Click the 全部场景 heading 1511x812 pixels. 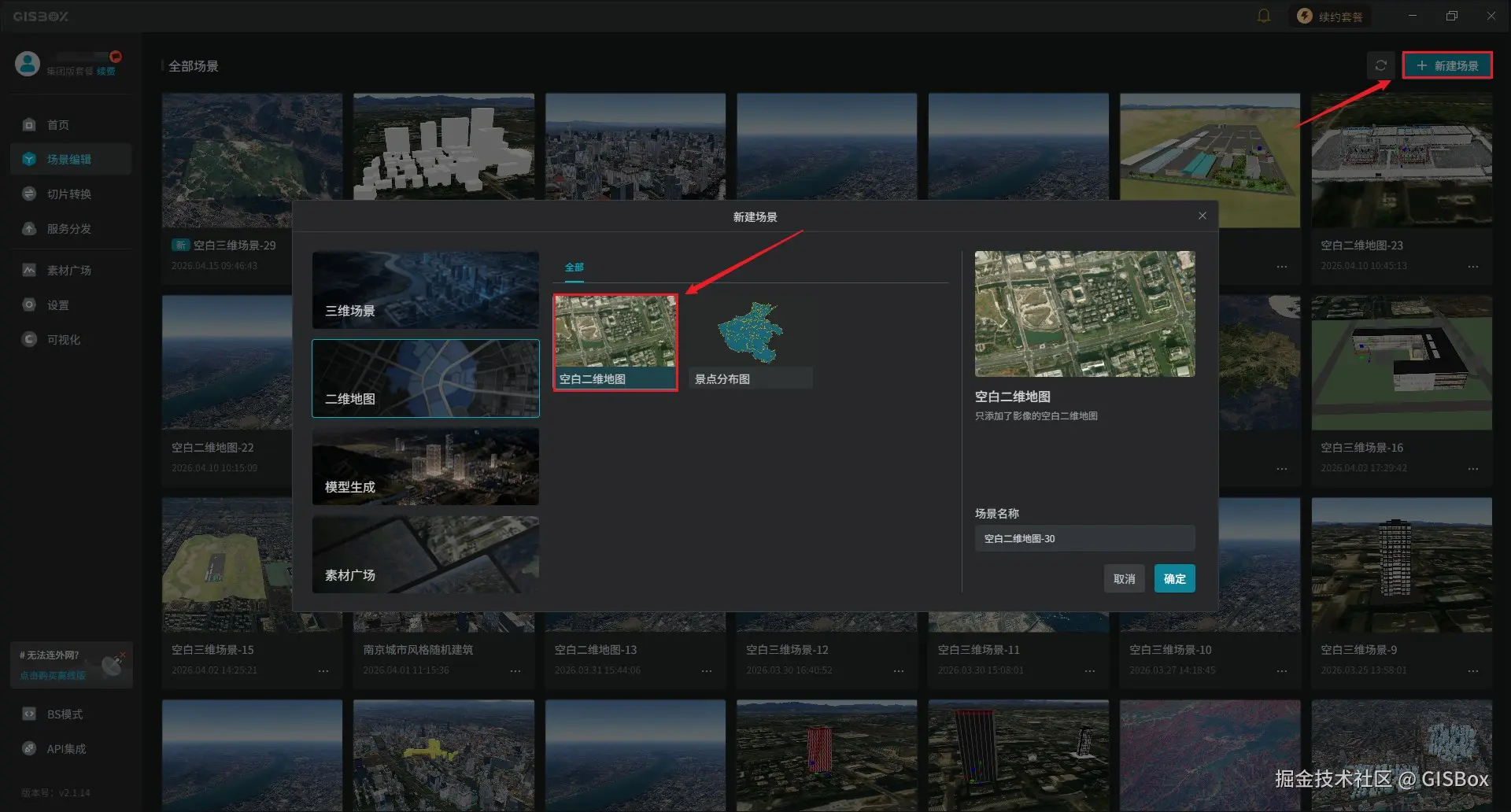(x=194, y=66)
